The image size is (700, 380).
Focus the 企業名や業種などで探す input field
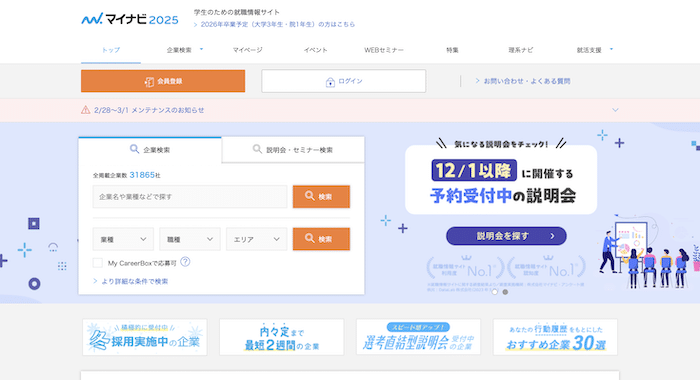click(x=190, y=196)
